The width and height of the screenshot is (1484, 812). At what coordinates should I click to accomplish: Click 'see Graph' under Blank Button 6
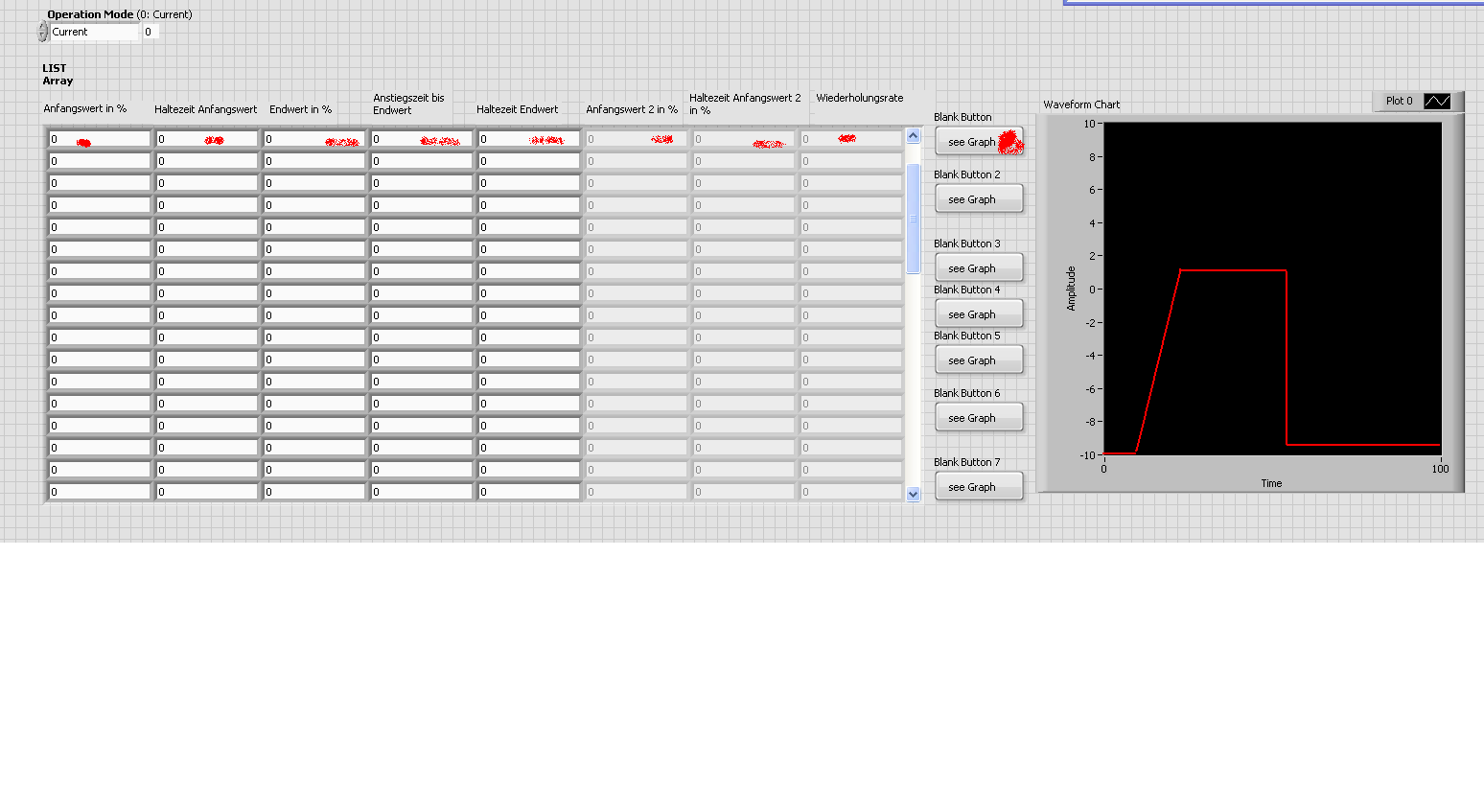979,418
